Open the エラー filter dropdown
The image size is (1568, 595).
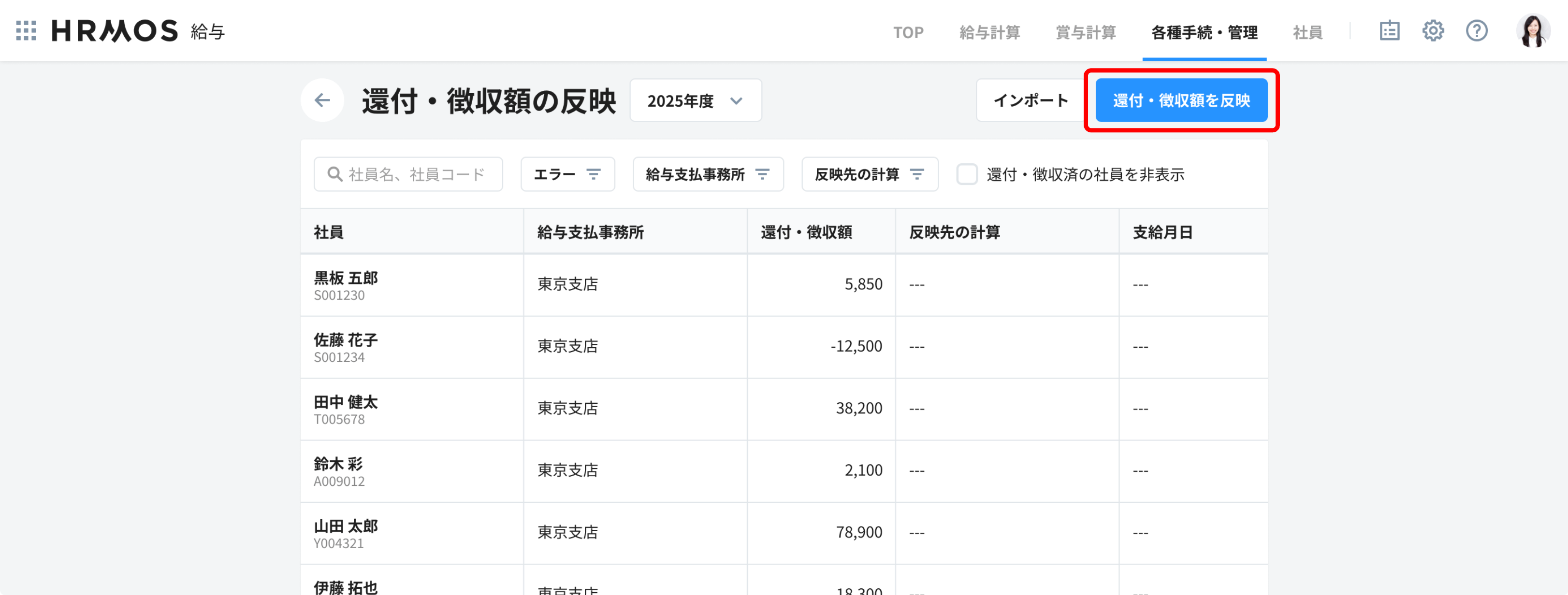click(567, 175)
